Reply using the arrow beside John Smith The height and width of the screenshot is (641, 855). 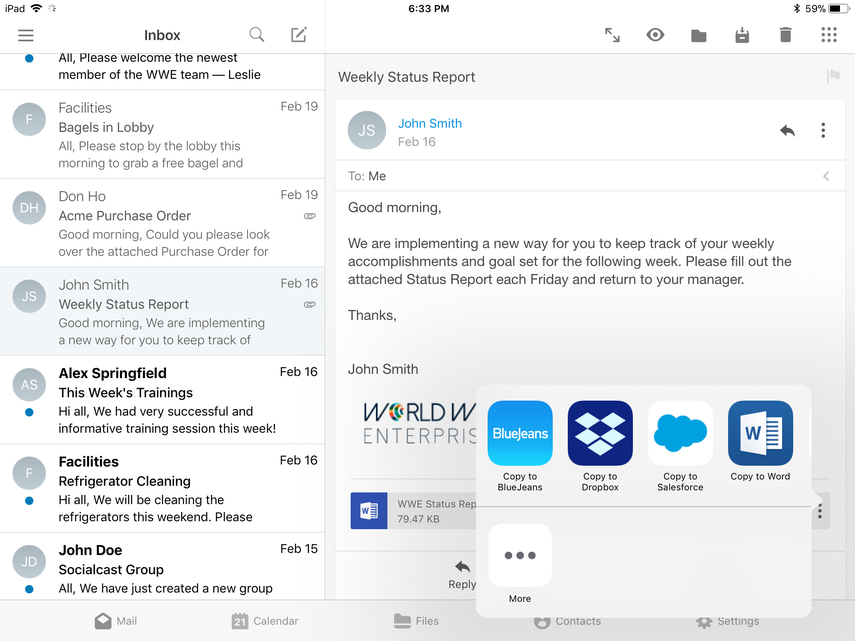coord(787,130)
